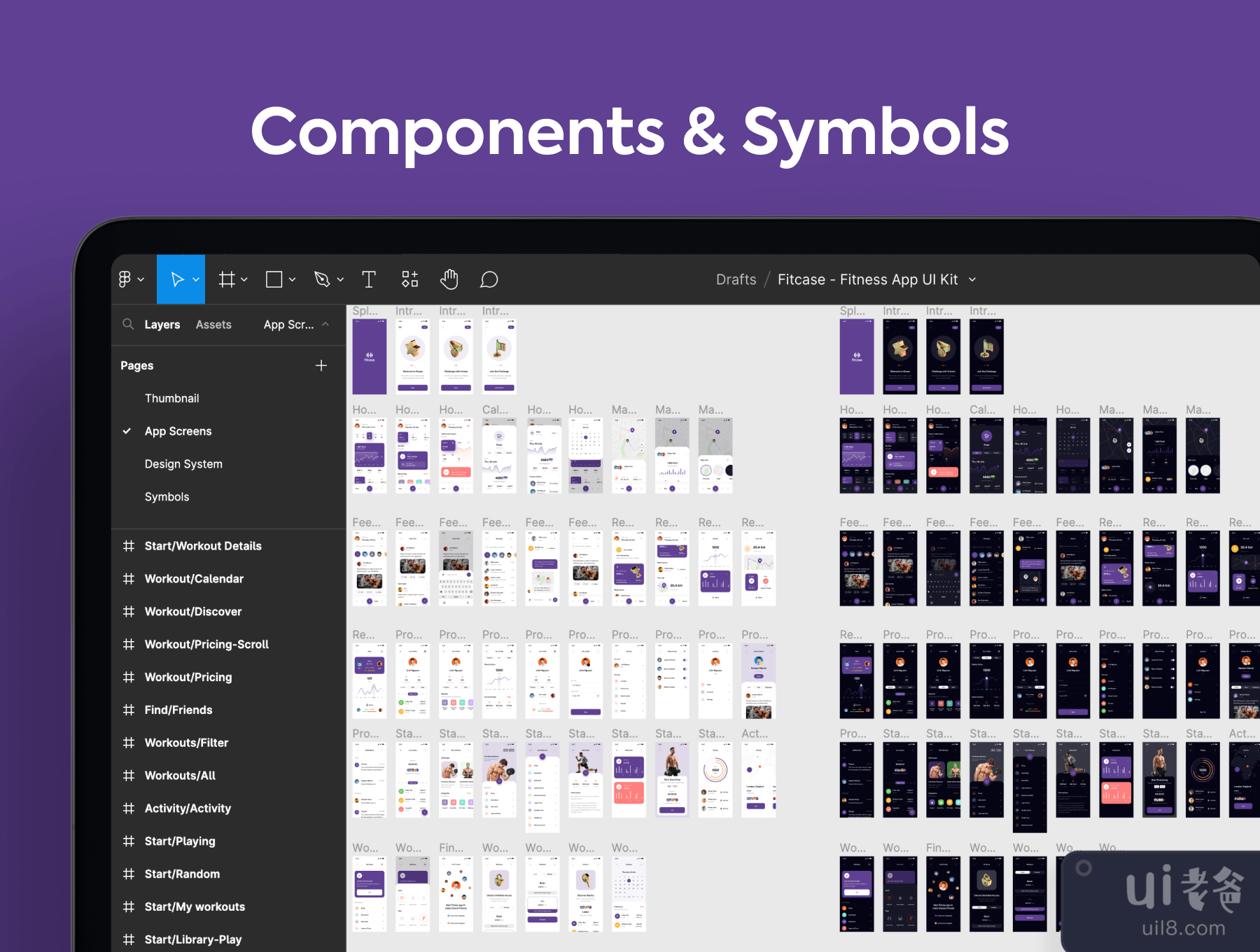Screen dimensions: 1260x952
Task: Open the Symbols page
Action: 167,497
